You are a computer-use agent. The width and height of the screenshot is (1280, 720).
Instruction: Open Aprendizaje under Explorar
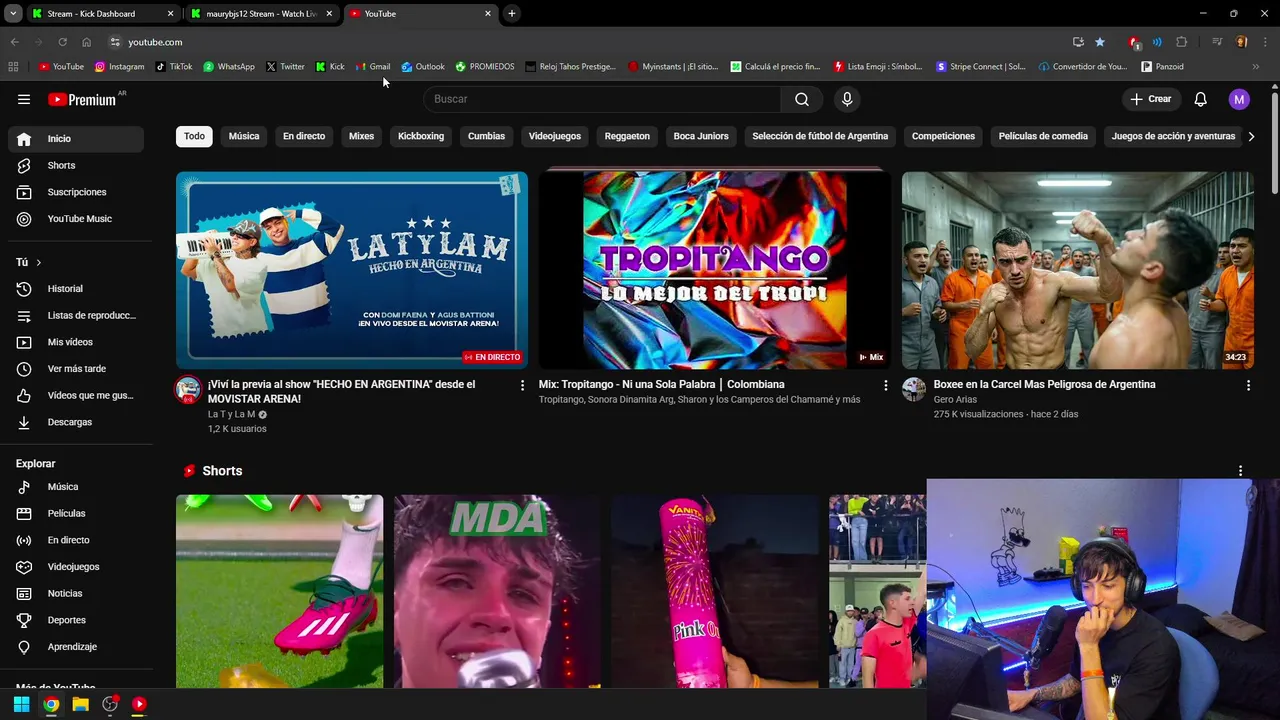(76, 647)
